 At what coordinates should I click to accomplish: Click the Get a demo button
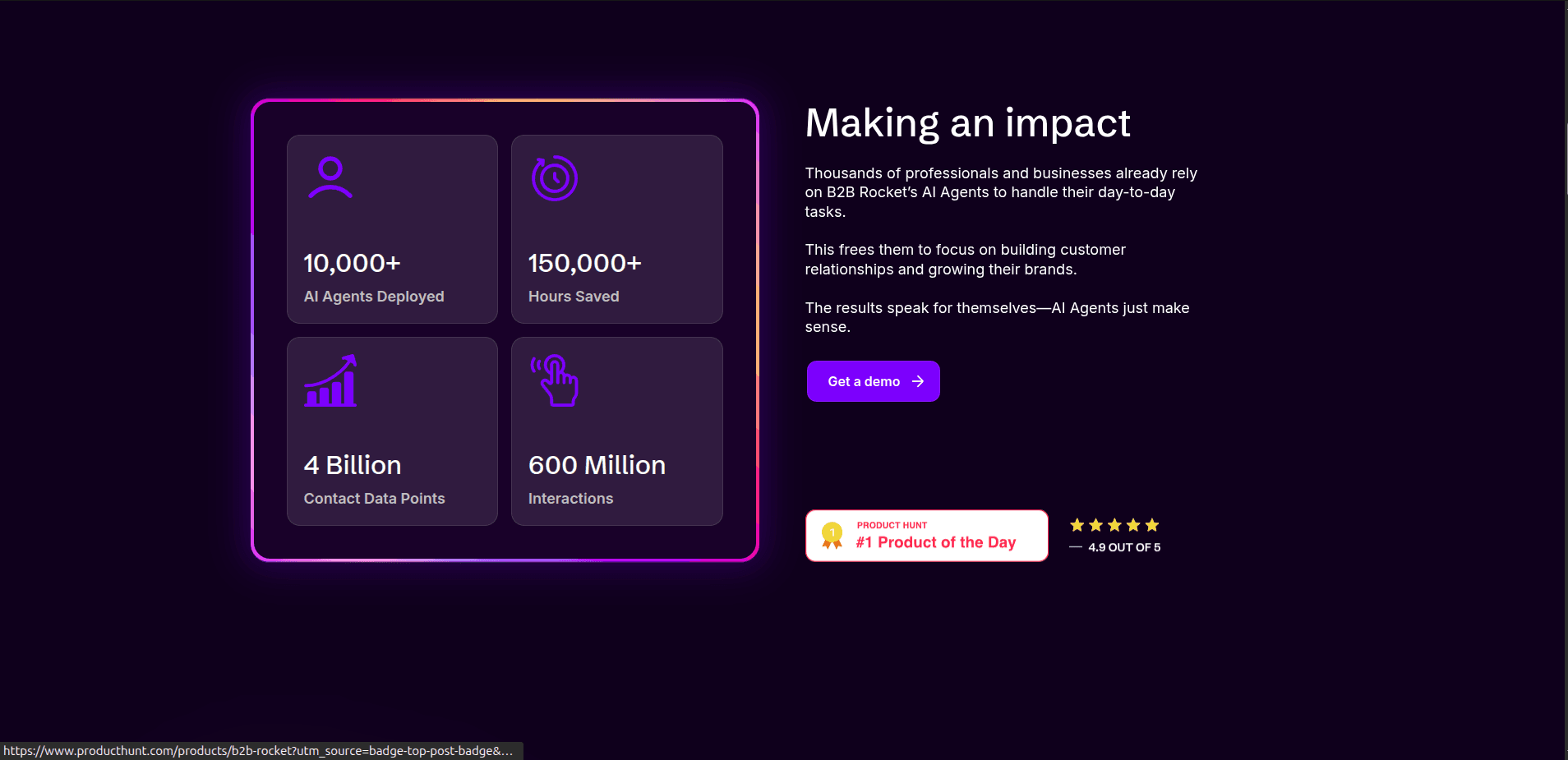click(x=873, y=381)
